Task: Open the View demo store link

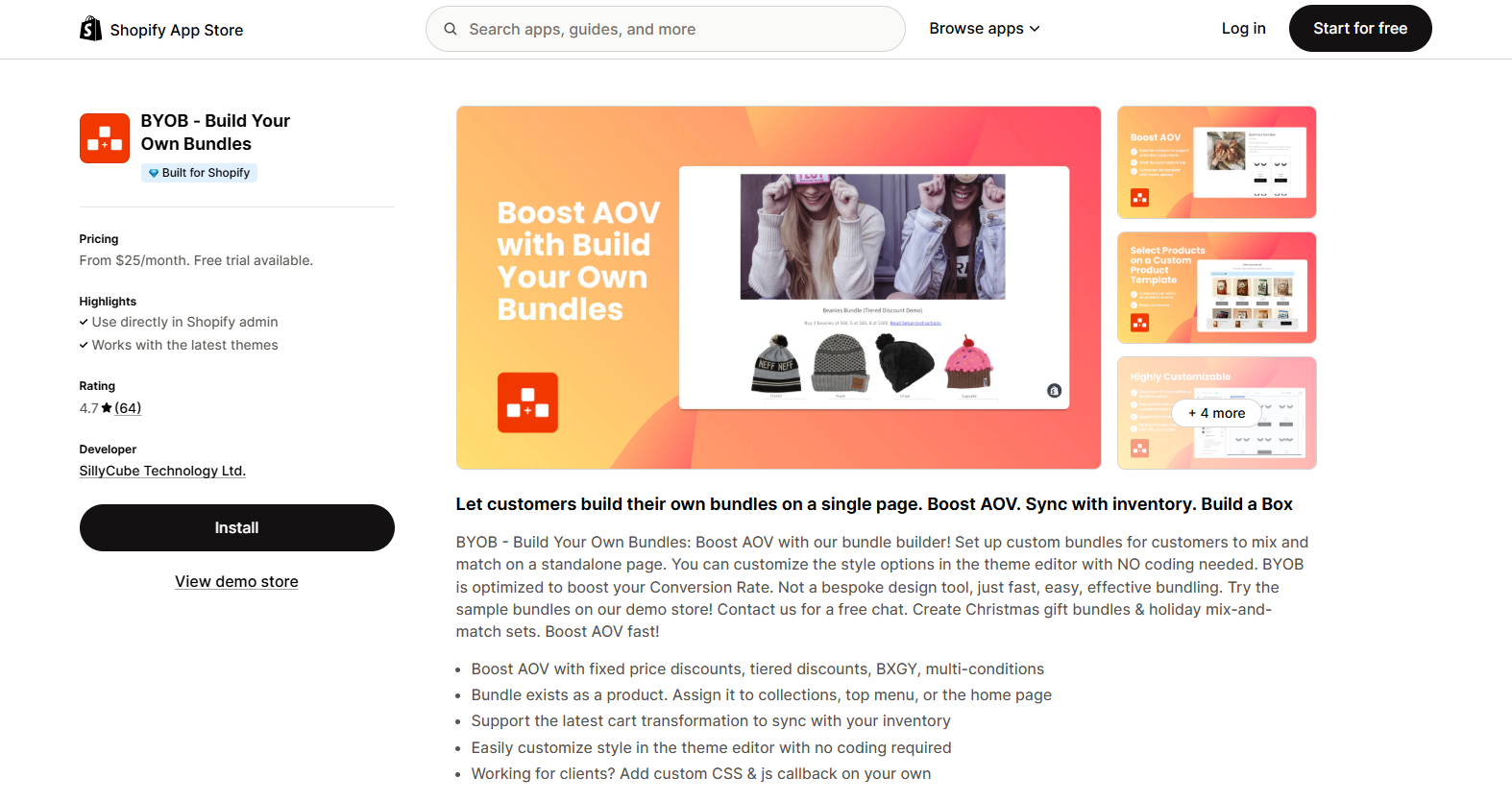Action: click(236, 581)
